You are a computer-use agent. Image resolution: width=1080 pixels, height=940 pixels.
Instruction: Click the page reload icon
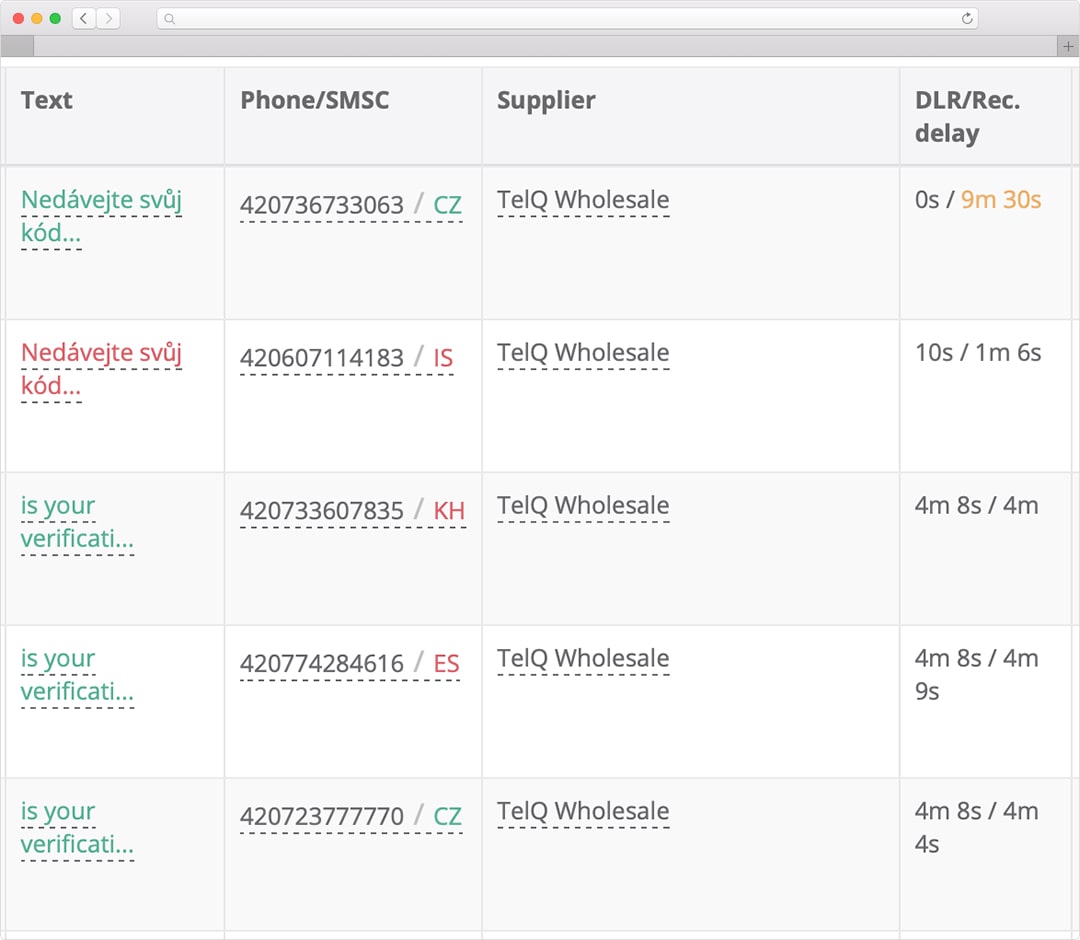click(x=967, y=19)
